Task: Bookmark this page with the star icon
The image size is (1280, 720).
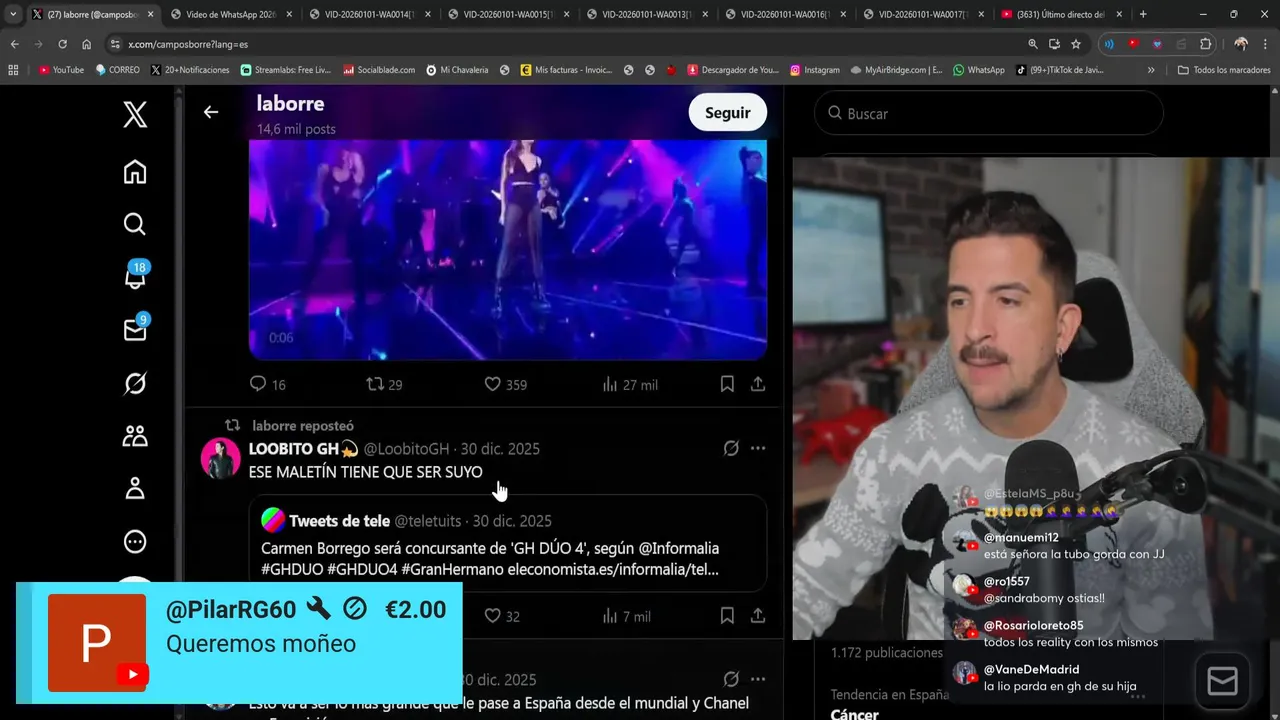Action: point(1076,44)
